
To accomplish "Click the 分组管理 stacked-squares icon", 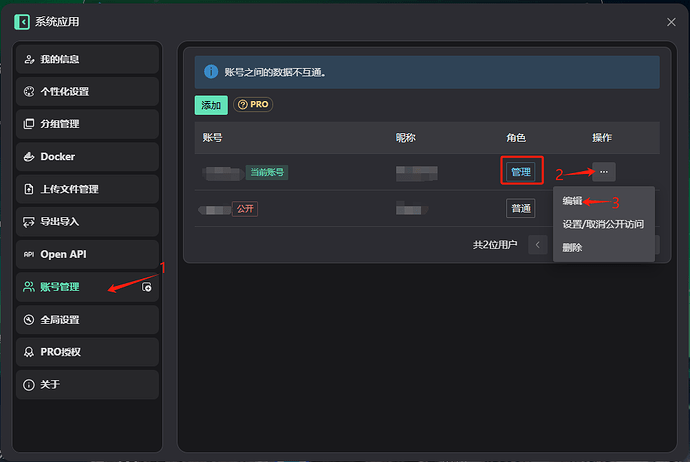I will click(29, 124).
